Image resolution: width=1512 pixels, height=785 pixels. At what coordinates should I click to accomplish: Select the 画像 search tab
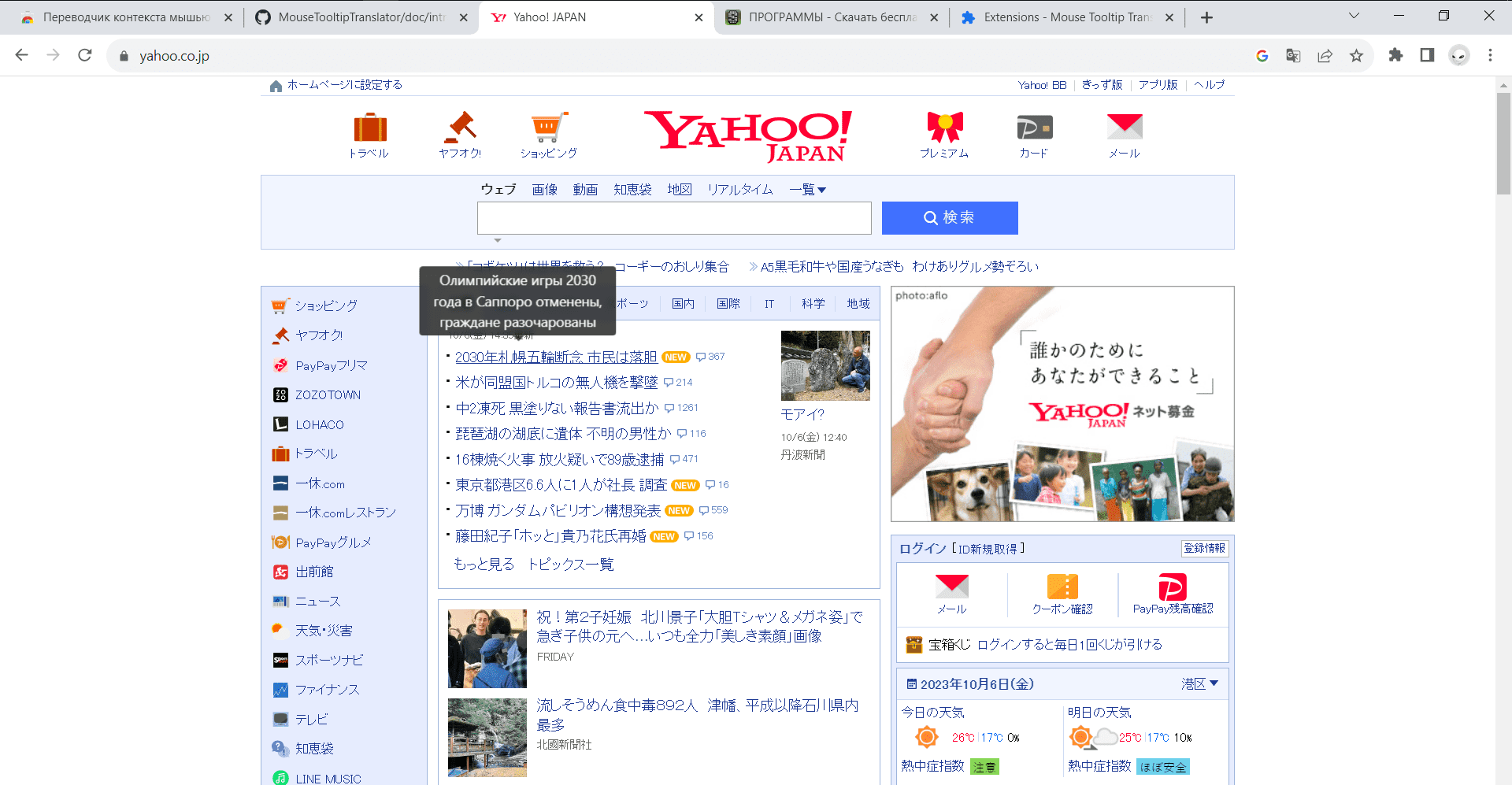(544, 190)
